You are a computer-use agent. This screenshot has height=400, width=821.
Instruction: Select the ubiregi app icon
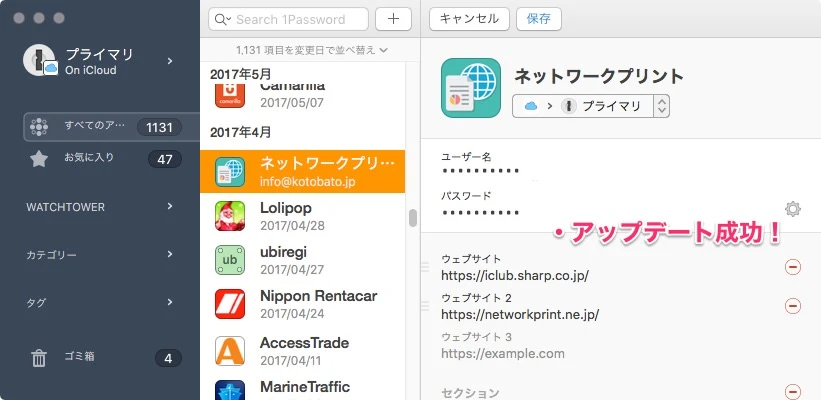[231, 260]
